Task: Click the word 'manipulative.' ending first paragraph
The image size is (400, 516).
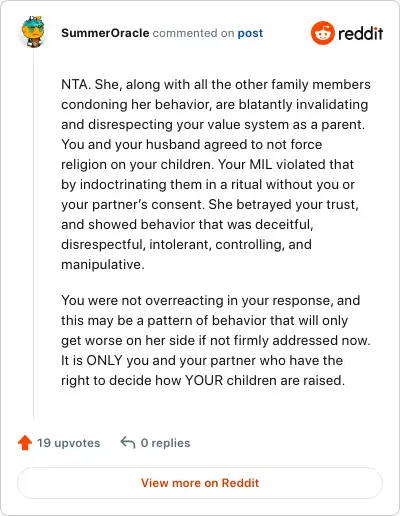Action: point(103,264)
